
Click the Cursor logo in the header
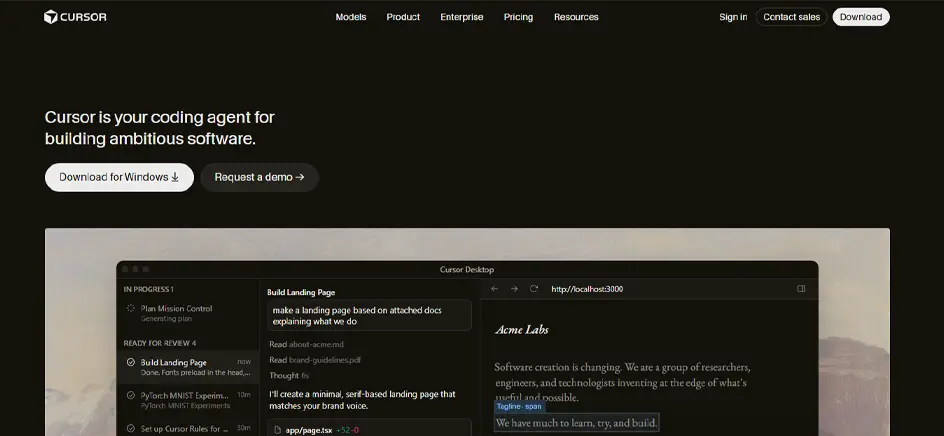pos(75,17)
